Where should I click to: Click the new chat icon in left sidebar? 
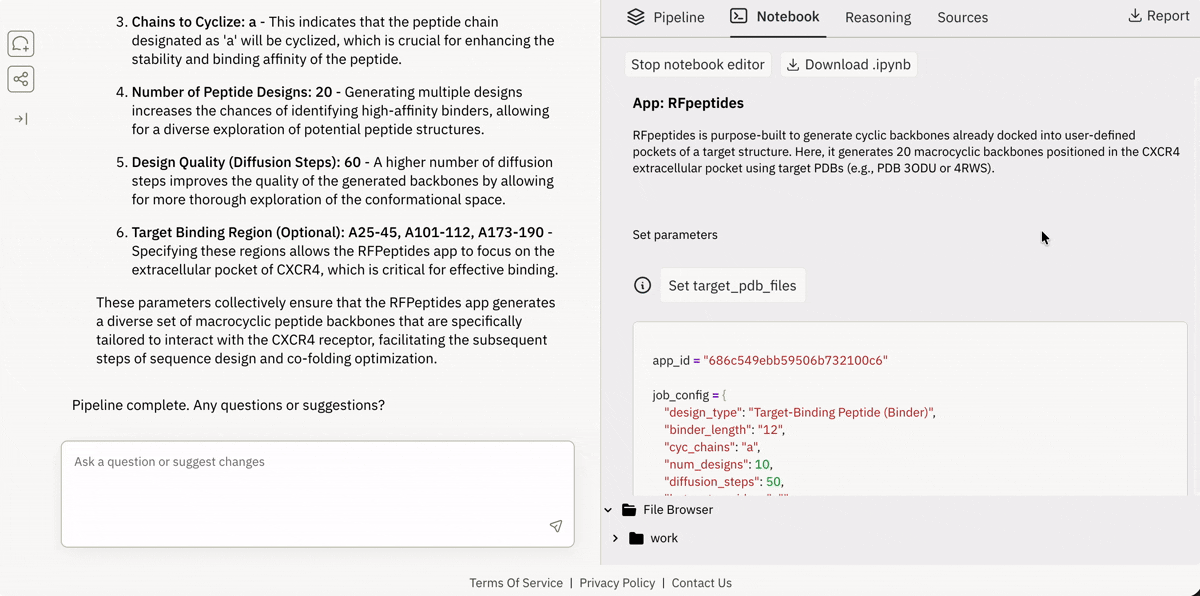tap(21, 44)
